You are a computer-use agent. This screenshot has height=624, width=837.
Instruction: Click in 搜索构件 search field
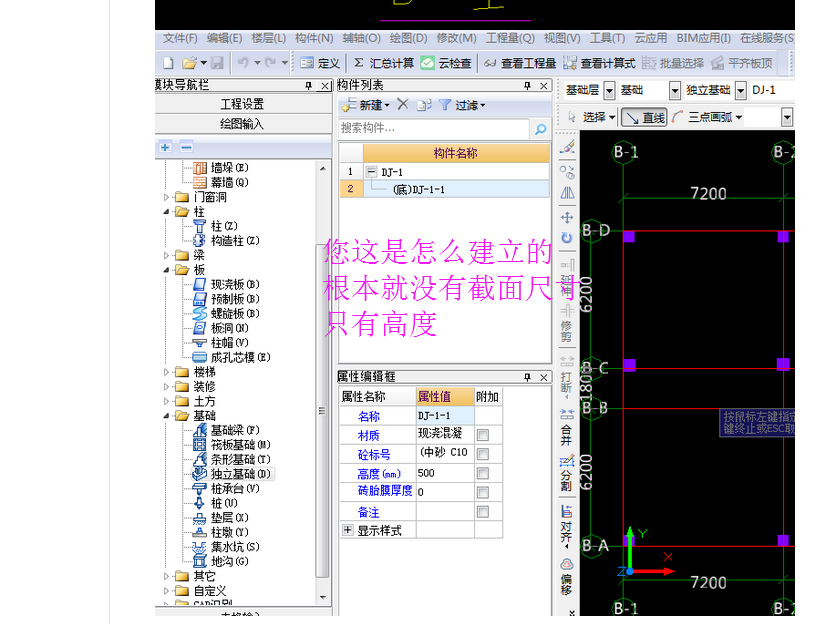click(433, 129)
